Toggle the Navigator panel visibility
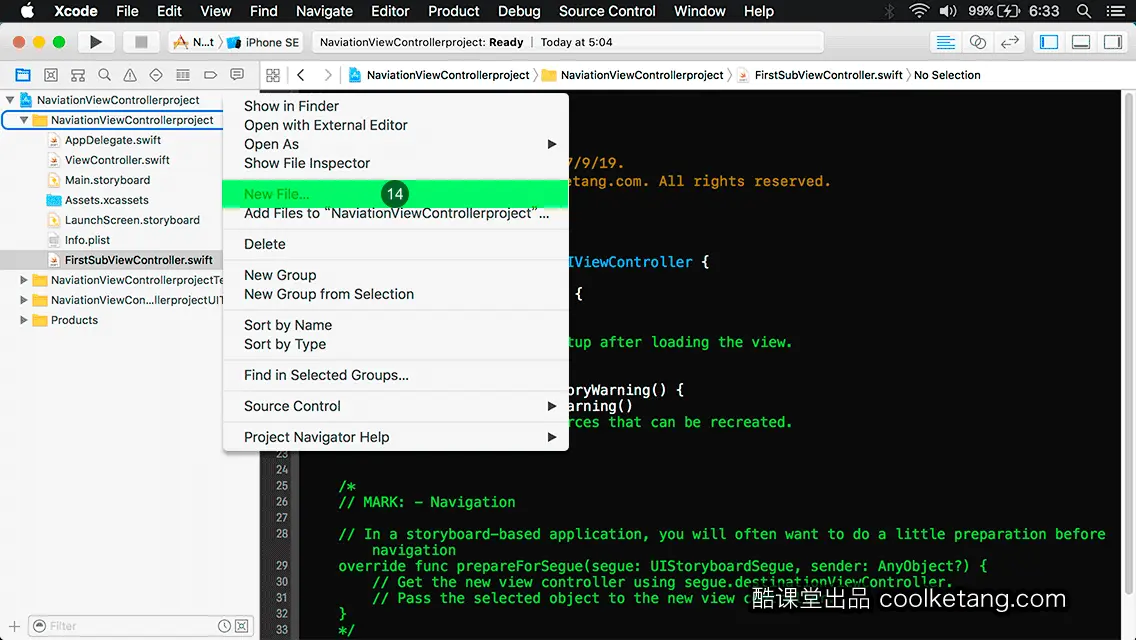The height and width of the screenshot is (640, 1136). click(1049, 42)
